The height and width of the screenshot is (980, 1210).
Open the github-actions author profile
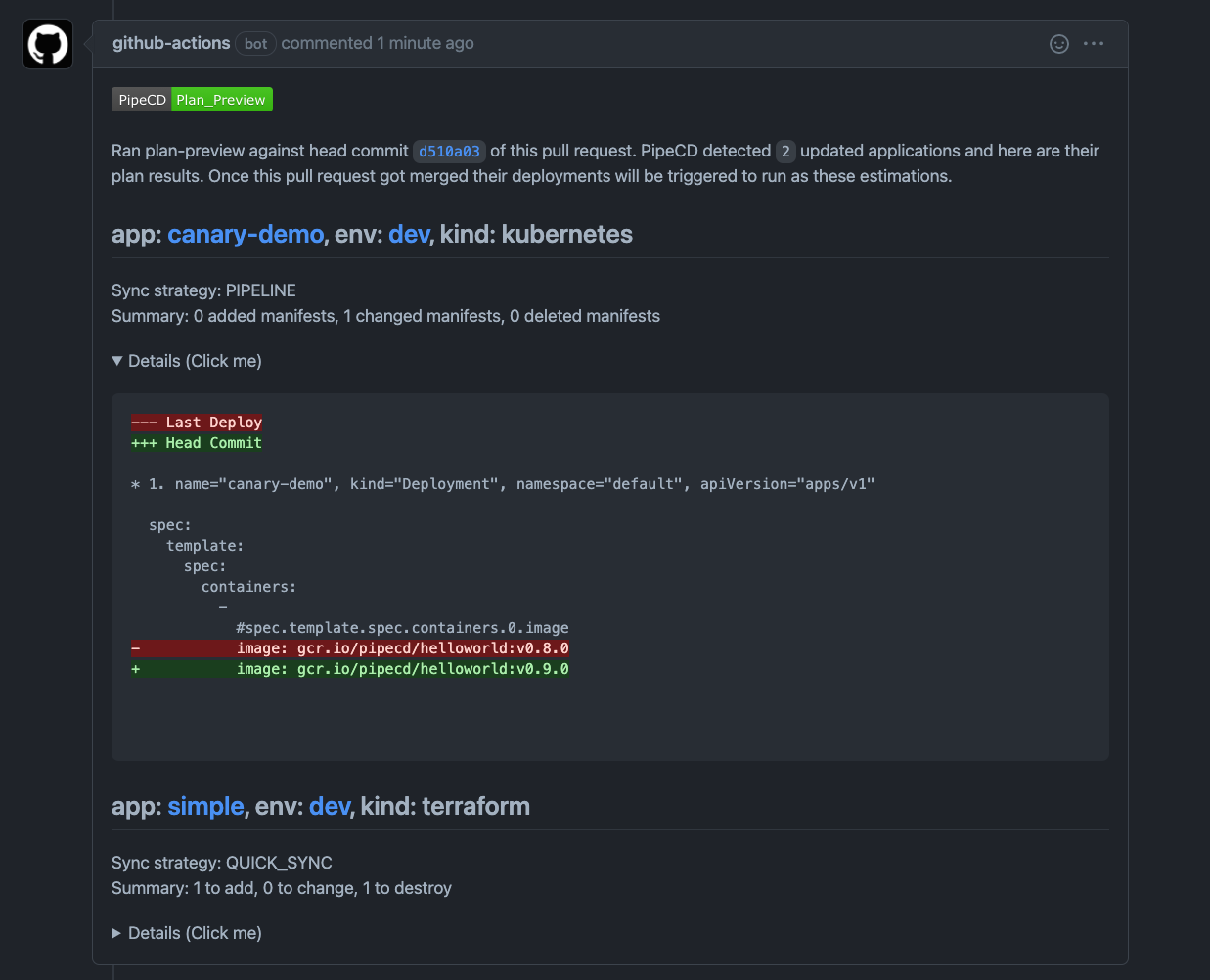(x=171, y=43)
